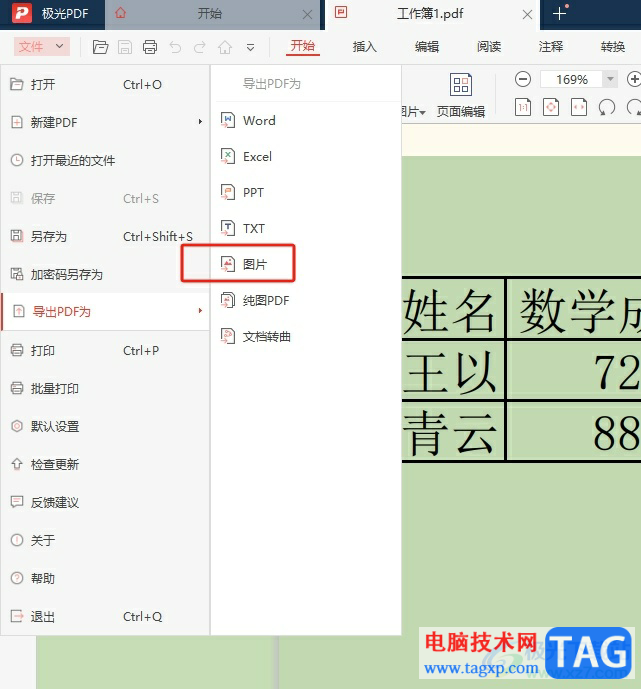The width and height of the screenshot is (641, 689).
Task: Choose 文档转曲 convert to curves
Action: (306, 337)
